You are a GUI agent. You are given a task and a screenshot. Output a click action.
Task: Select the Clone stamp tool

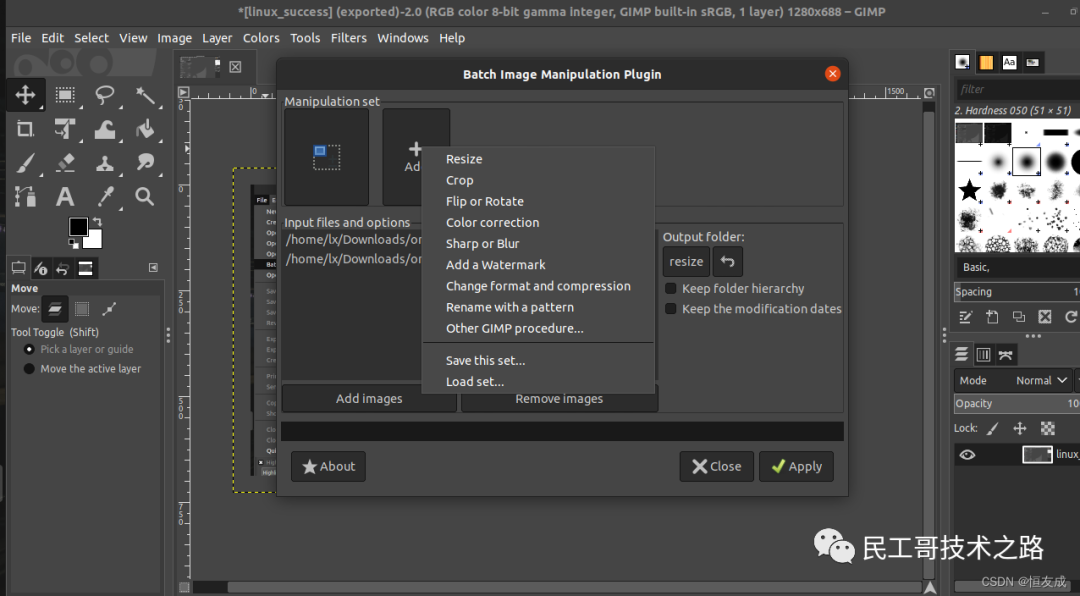[105, 163]
